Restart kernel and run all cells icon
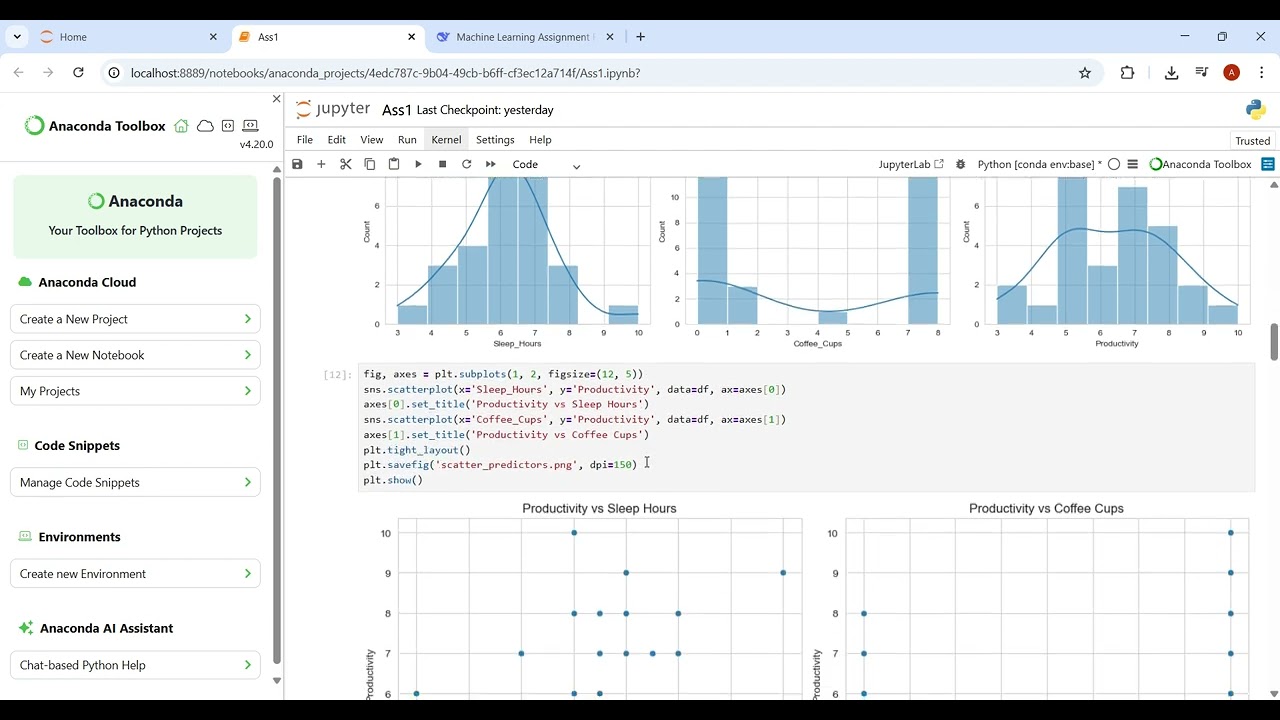The width and height of the screenshot is (1280, 720). click(491, 164)
